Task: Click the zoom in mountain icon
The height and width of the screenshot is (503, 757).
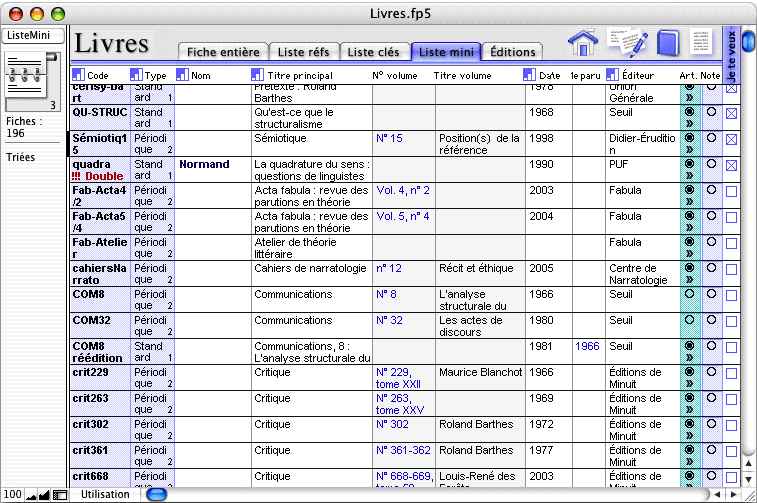Action: [44, 495]
